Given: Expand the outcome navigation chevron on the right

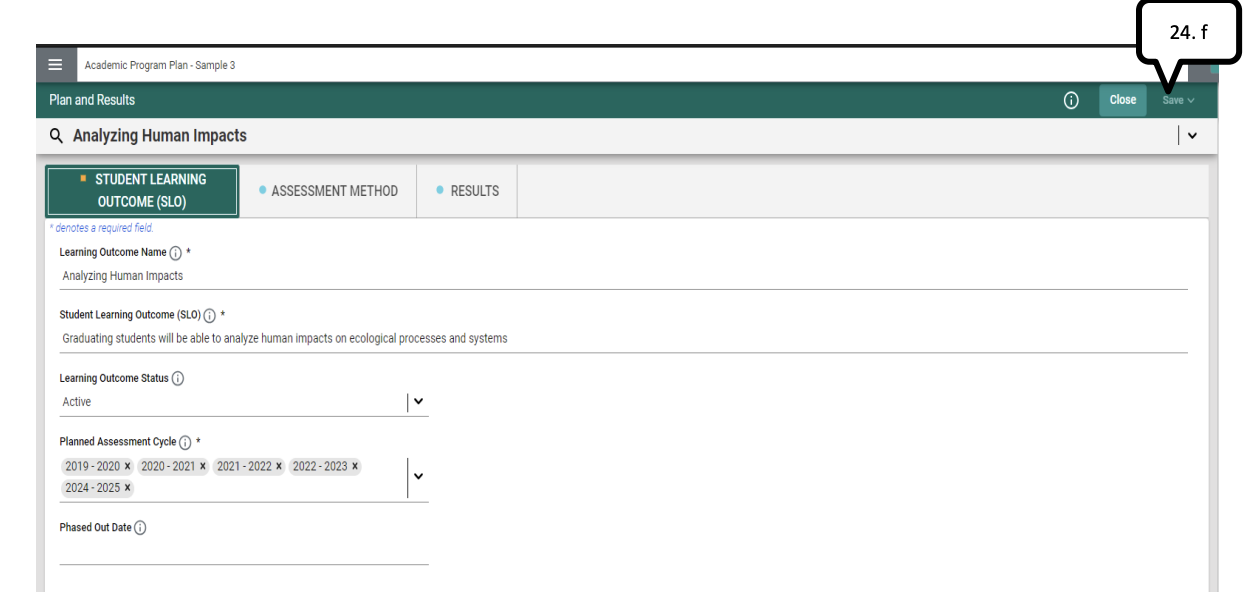Looking at the screenshot, I should 1193,135.
